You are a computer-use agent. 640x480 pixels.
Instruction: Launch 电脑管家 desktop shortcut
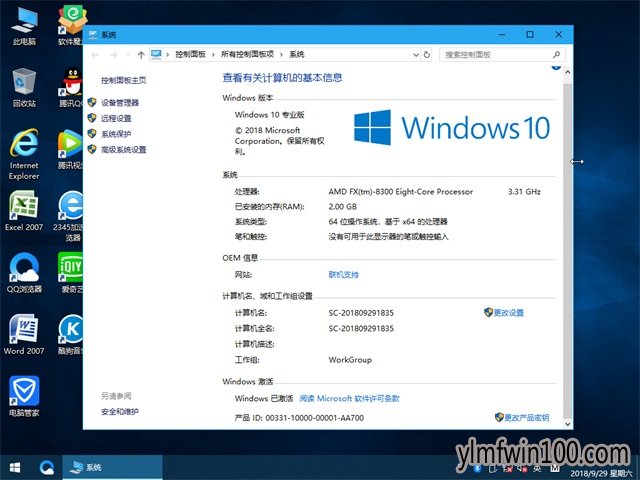pos(24,396)
